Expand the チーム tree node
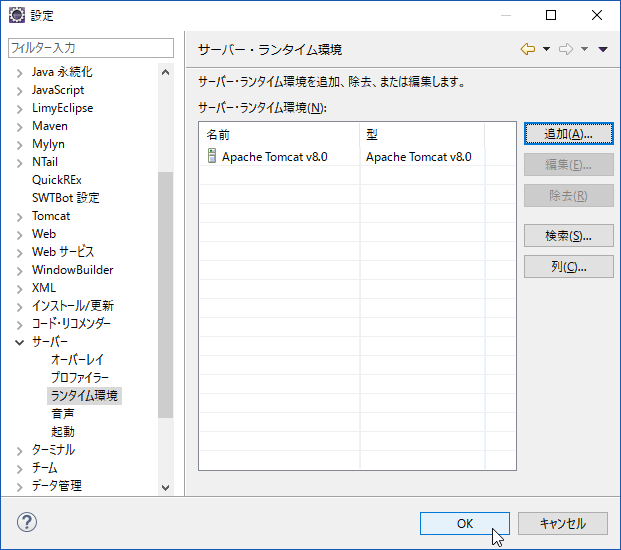Image resolution: width=621 pixels, height=550 pixels. coord(19,469)
